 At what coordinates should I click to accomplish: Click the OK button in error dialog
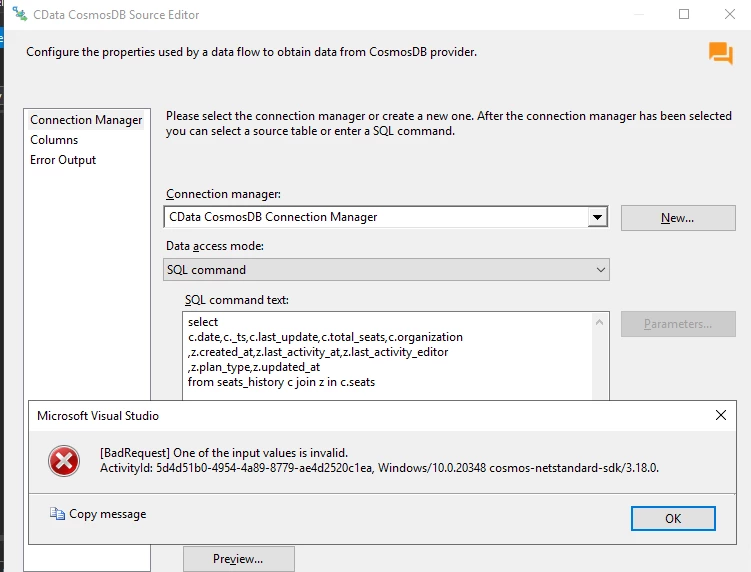tap(673, 518)
